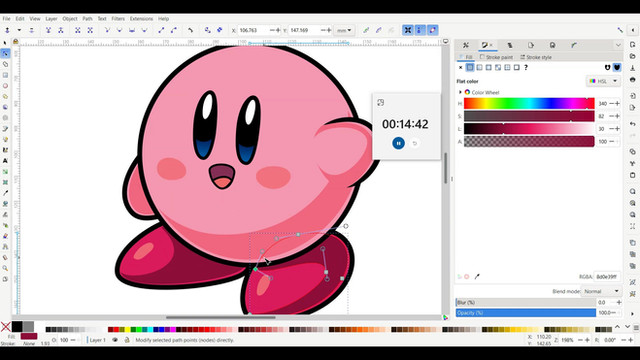
Task: Open the HSL color mode dropdown
Action: 603,81
